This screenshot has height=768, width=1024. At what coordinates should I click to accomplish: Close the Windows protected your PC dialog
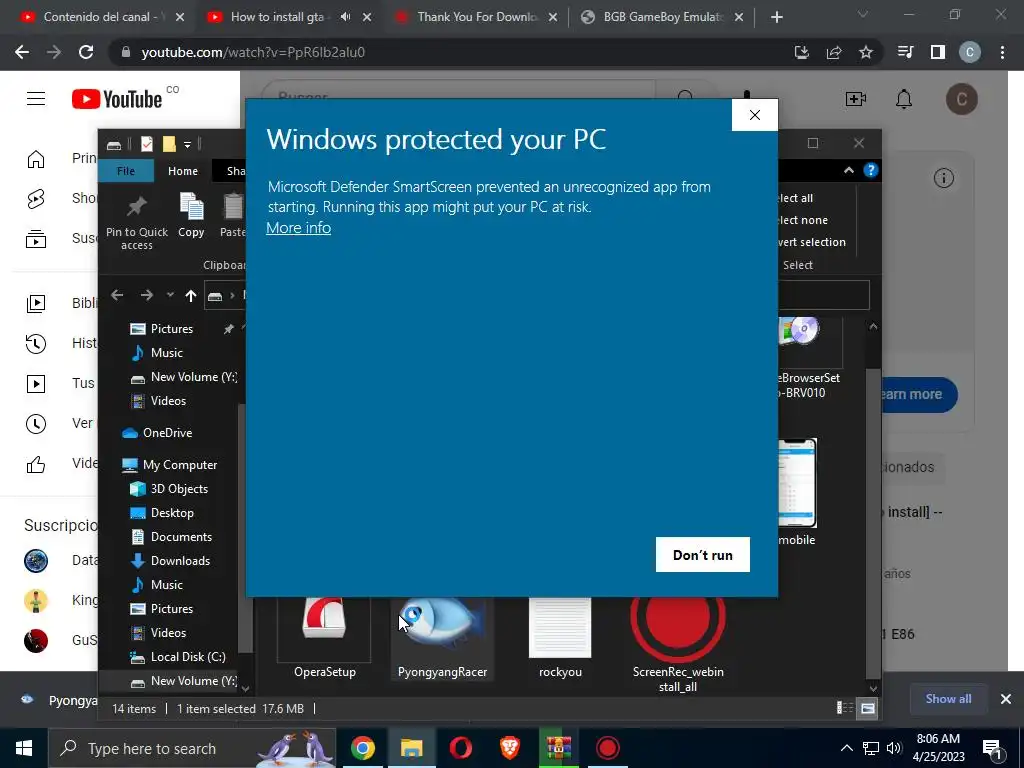click(755, 115)
